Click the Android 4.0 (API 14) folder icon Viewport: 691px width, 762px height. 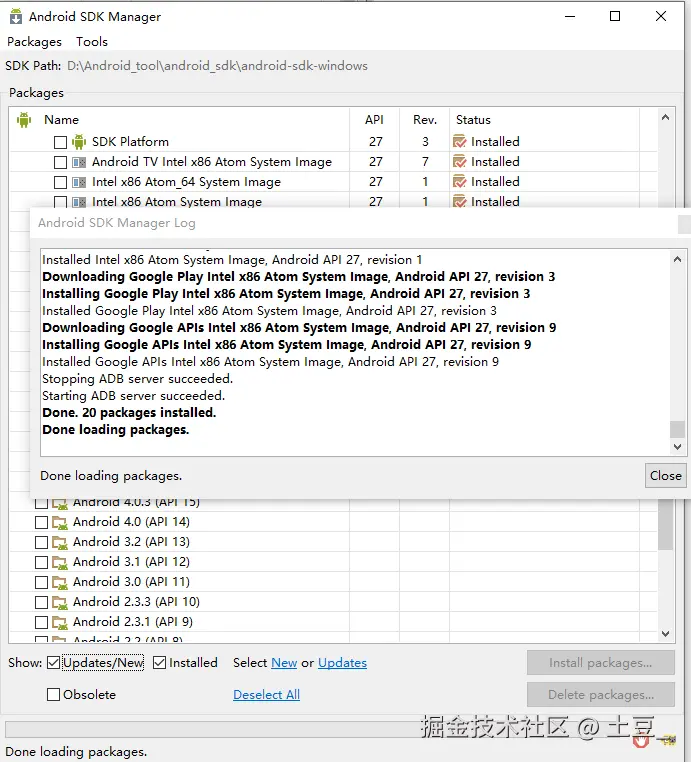[x=60, y=522]
